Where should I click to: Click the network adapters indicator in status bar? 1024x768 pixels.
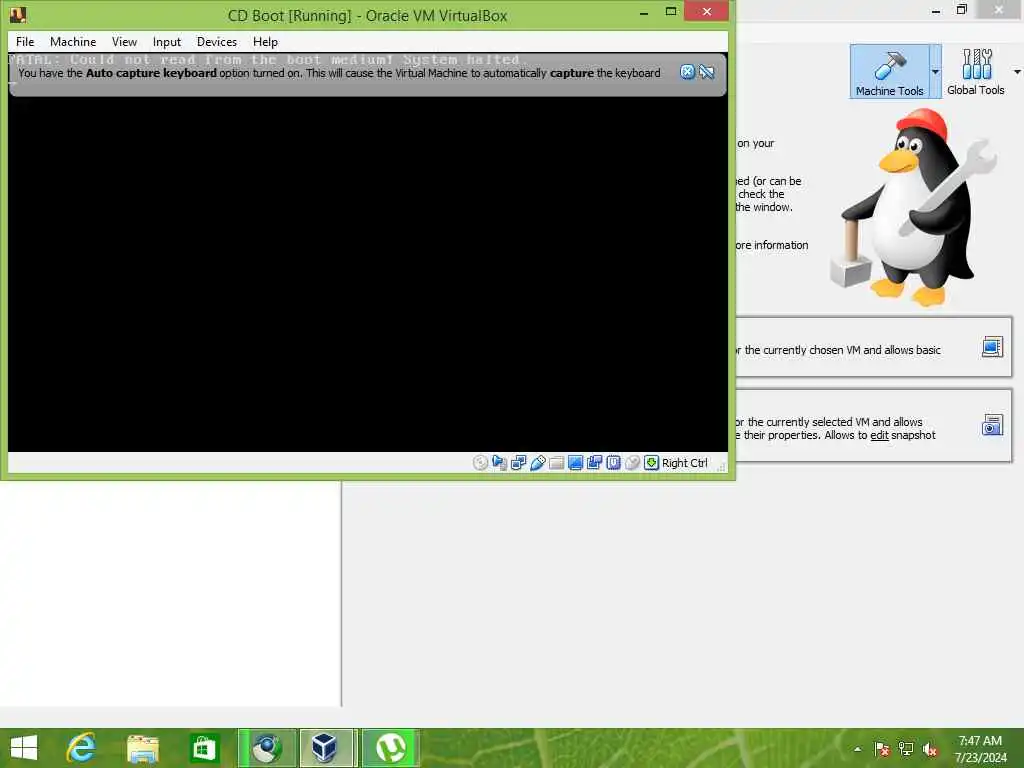click(519, 463)
